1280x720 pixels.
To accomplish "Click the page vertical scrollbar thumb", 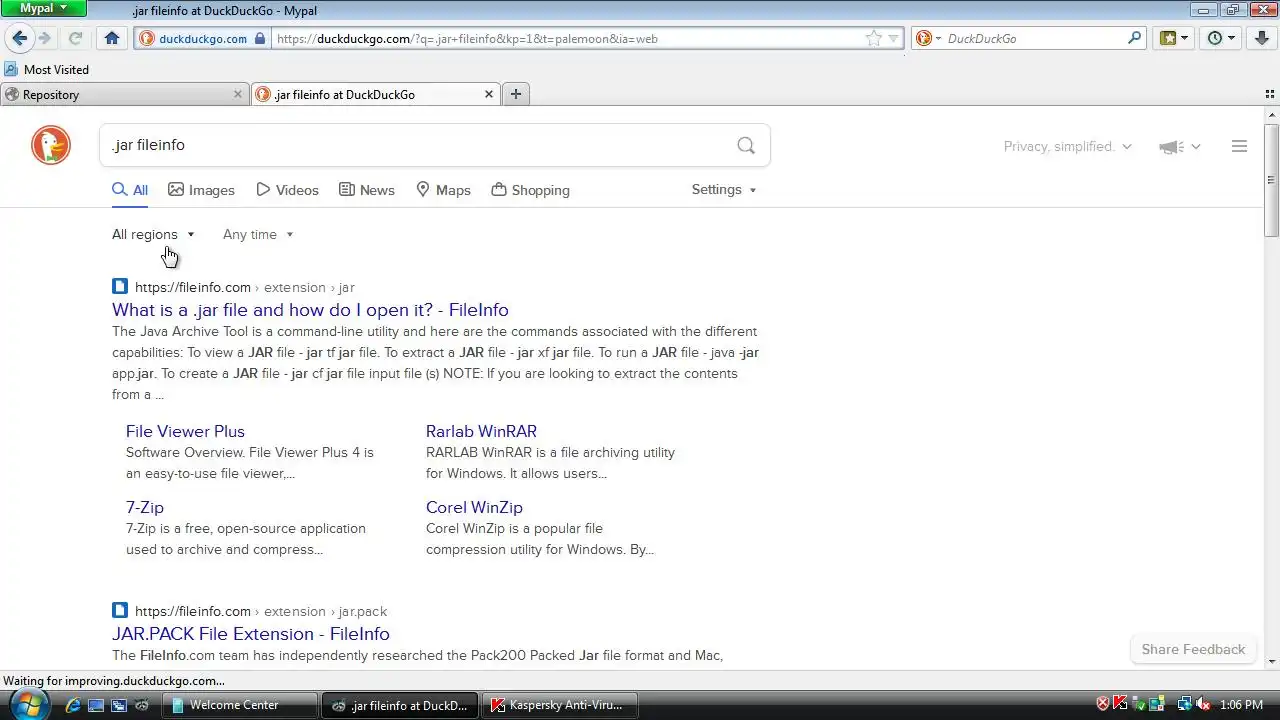I will pos(1271,180).
